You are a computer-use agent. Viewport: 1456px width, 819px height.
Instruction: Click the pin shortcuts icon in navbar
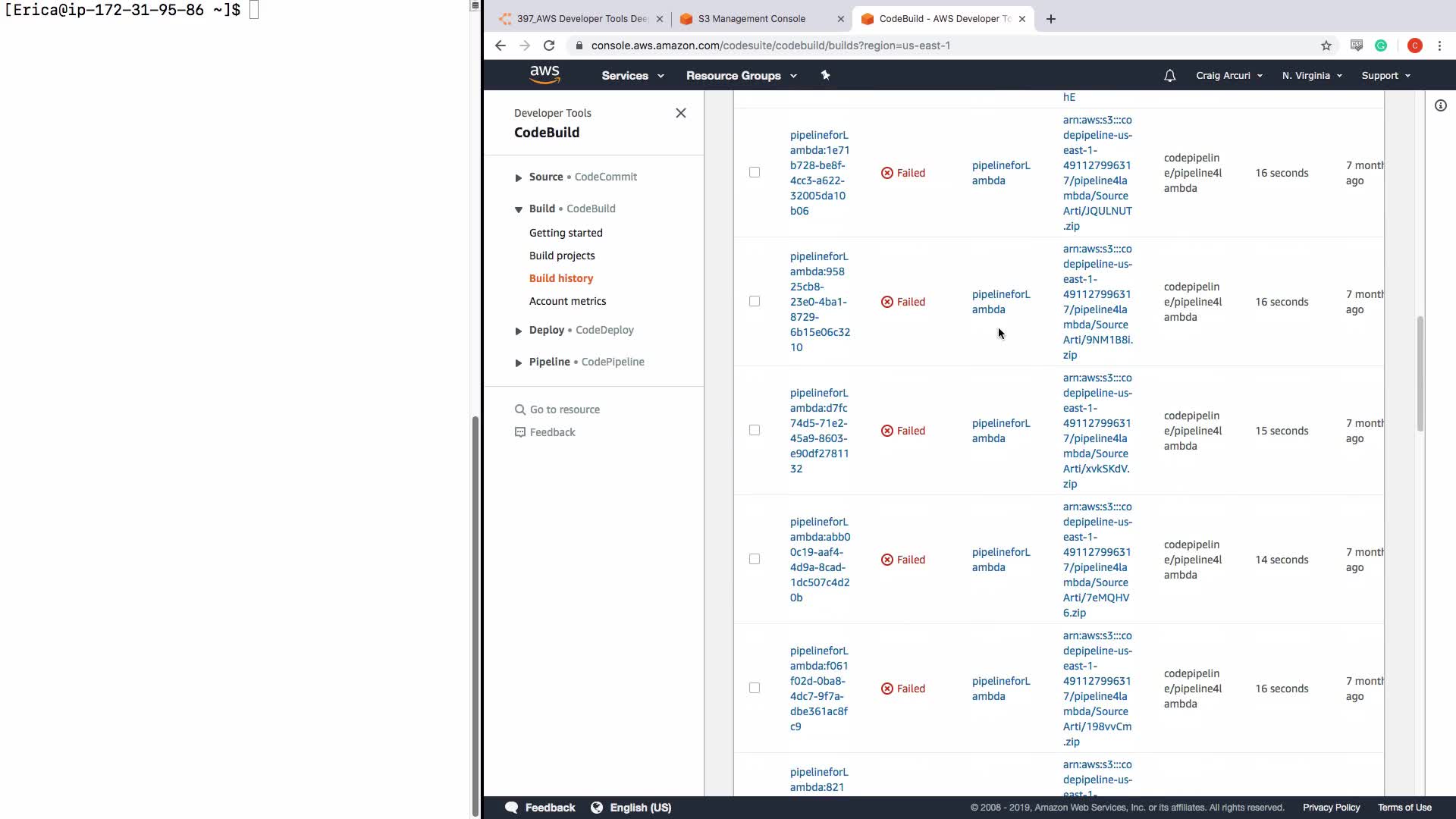(x=826, y=75)
